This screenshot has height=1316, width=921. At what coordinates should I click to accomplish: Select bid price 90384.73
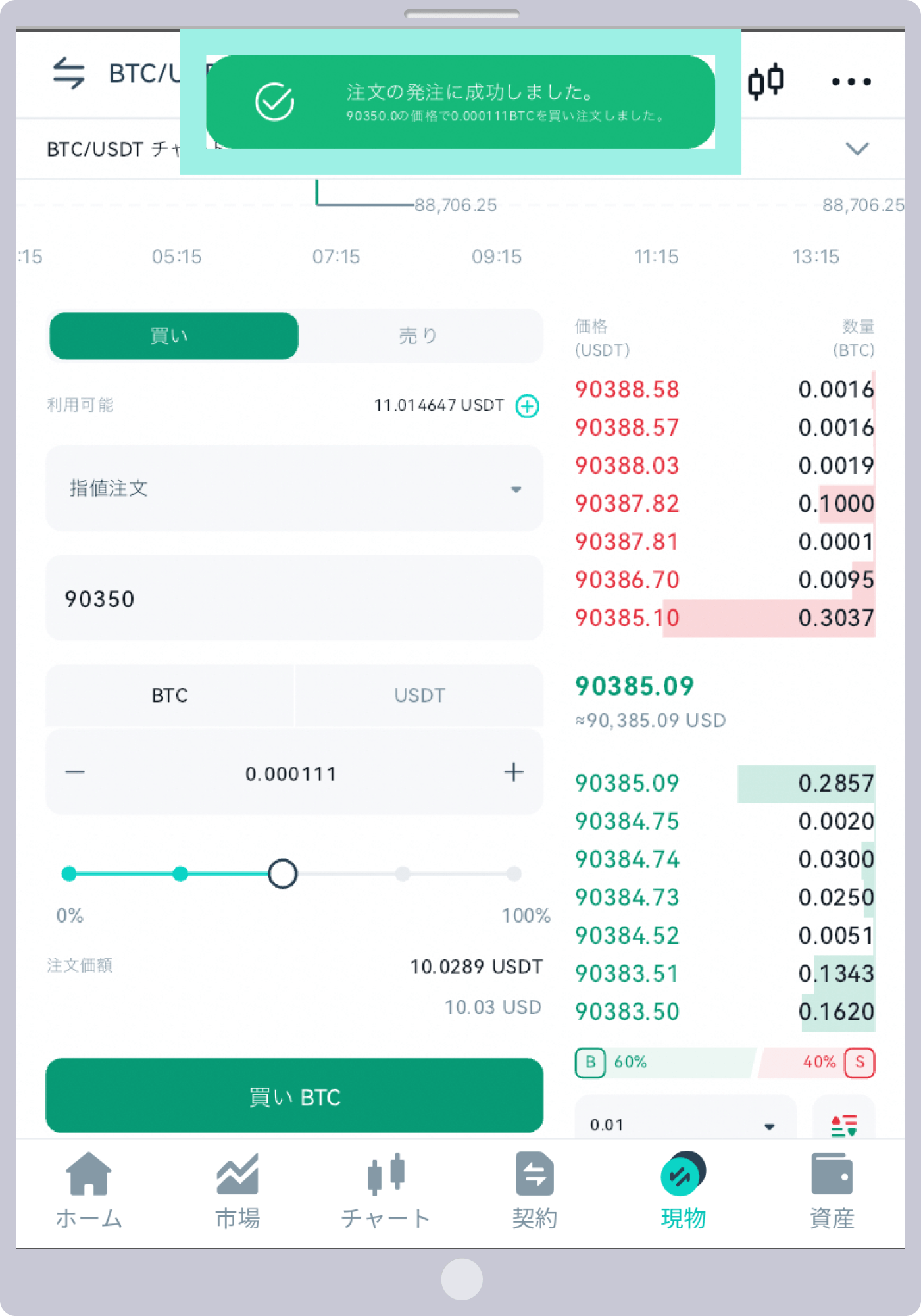(627, 898)
